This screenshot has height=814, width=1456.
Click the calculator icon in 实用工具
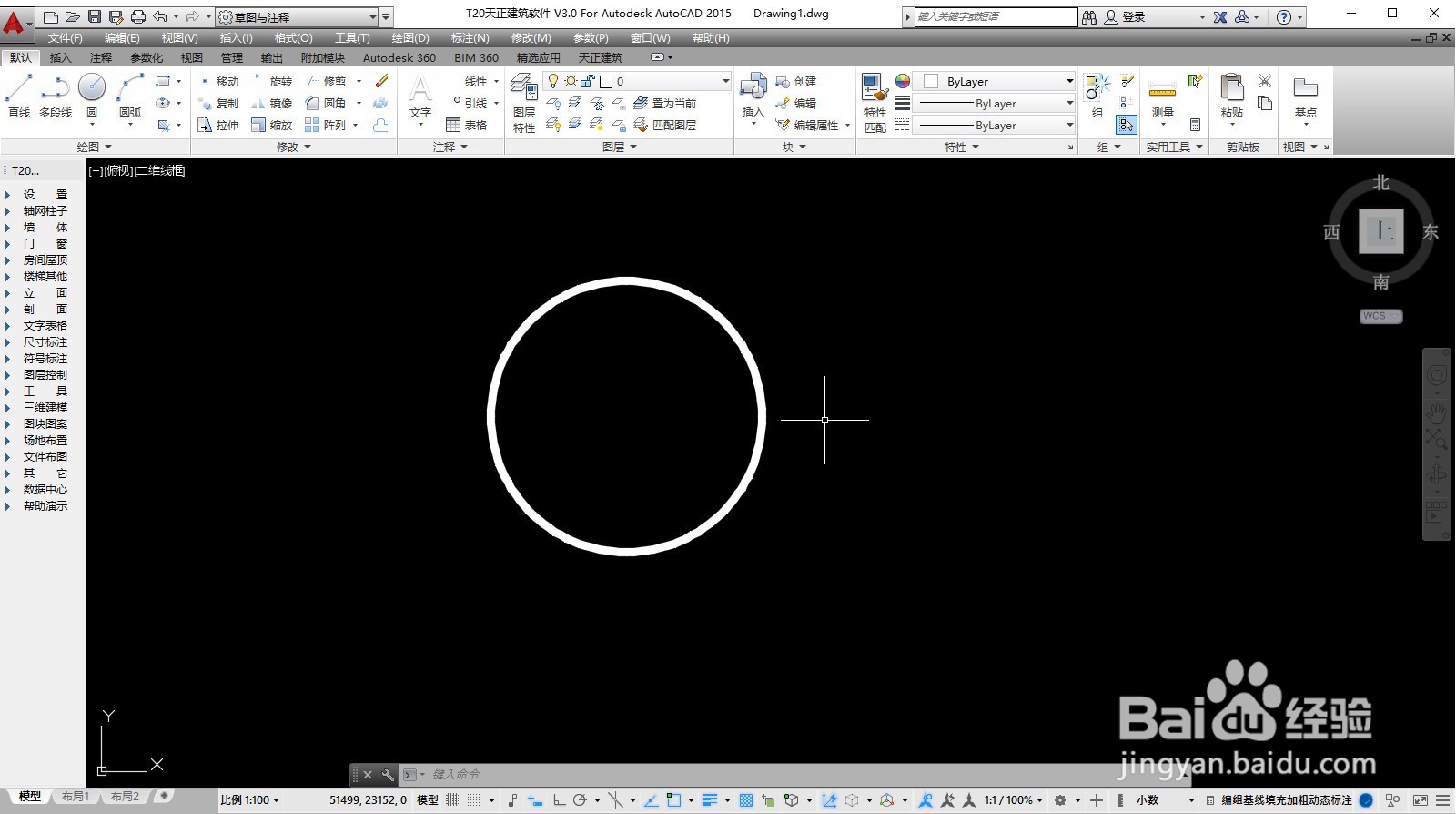pos(1195,125)
